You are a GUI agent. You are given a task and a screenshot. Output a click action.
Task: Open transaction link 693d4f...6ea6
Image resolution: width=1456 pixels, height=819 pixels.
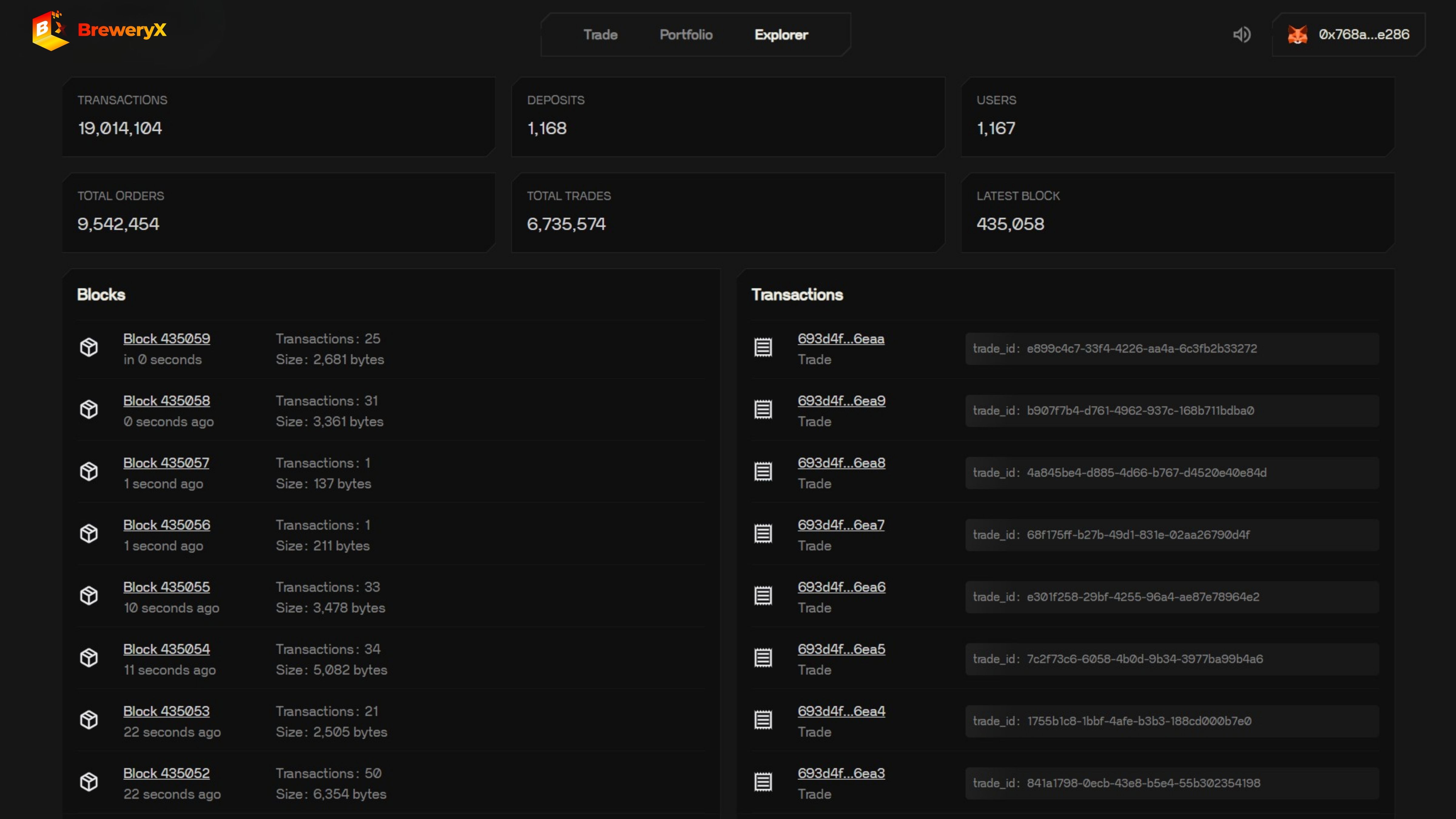[x=841, y=587]
